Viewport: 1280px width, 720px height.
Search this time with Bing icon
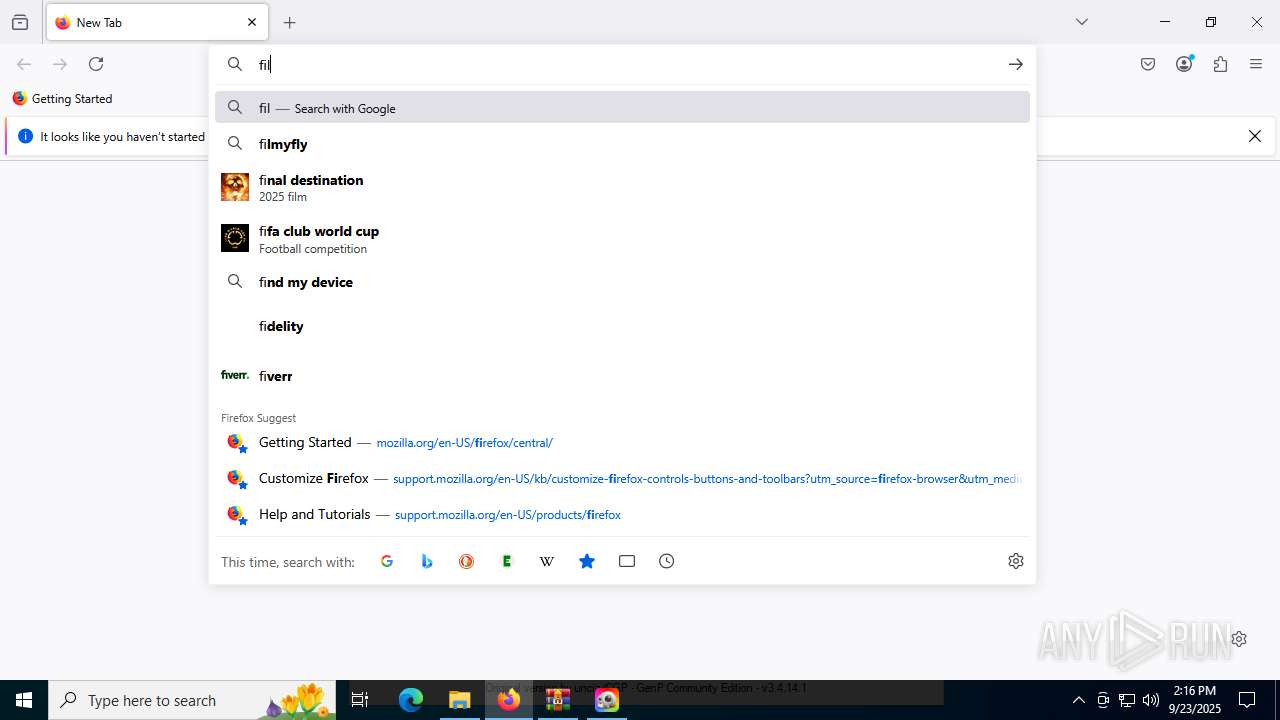click(x=427, y=561)
